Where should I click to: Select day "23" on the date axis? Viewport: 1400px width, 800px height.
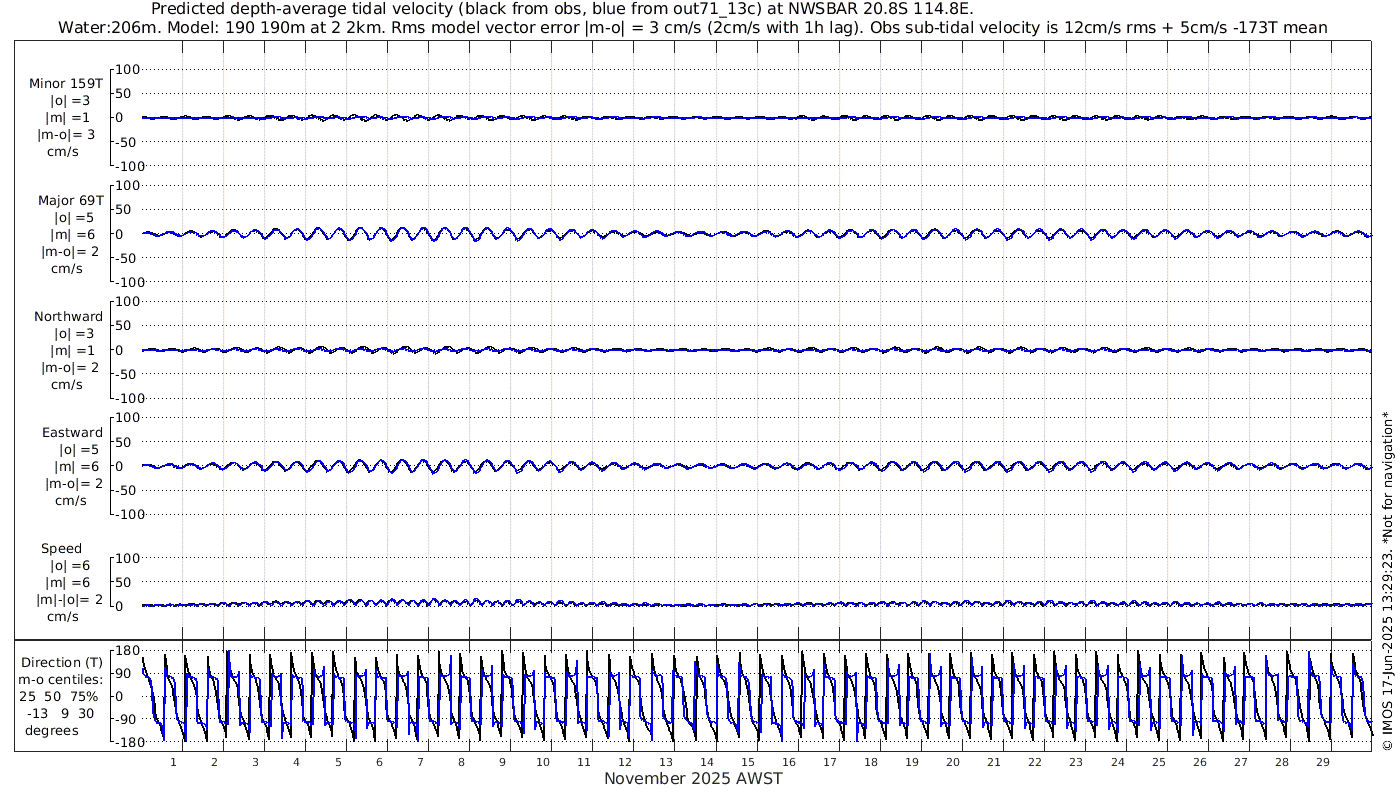click(x=1076, y=762)
